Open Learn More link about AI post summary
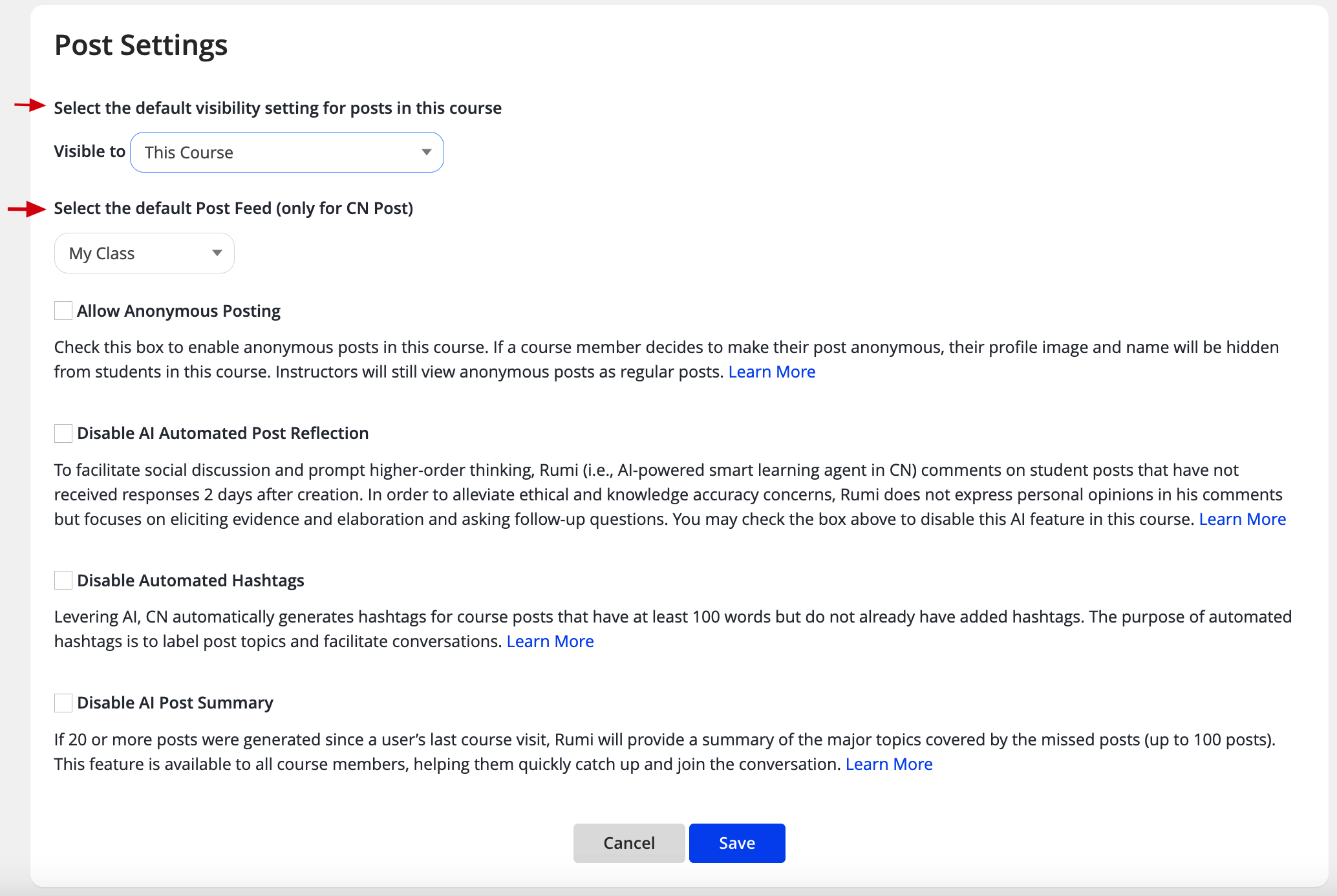Screen dimensions: 1337x896 tap(889, 764)
